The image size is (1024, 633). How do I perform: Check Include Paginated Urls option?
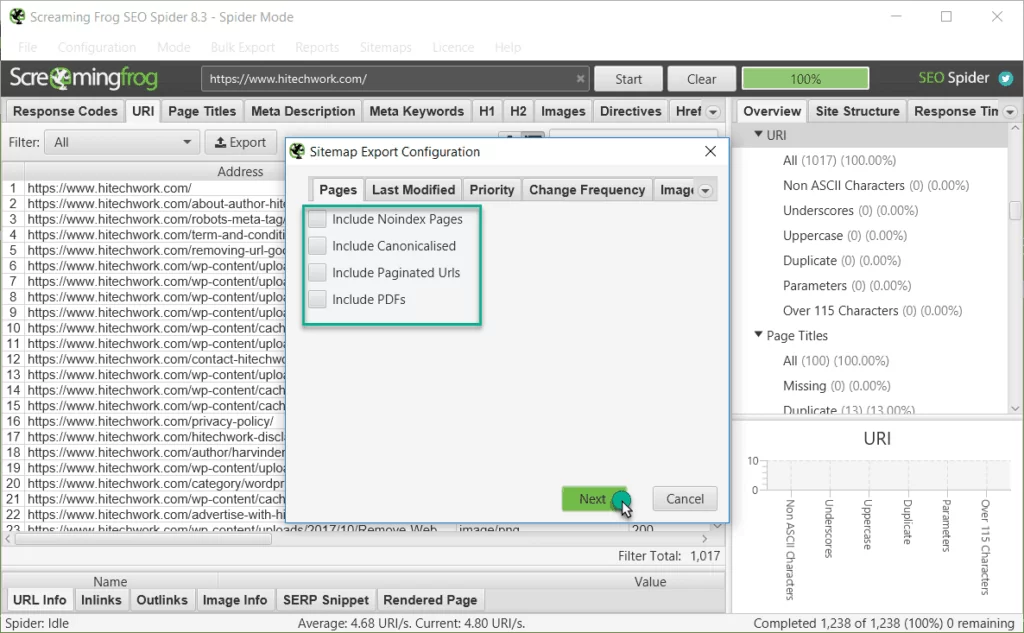(317, 272)
